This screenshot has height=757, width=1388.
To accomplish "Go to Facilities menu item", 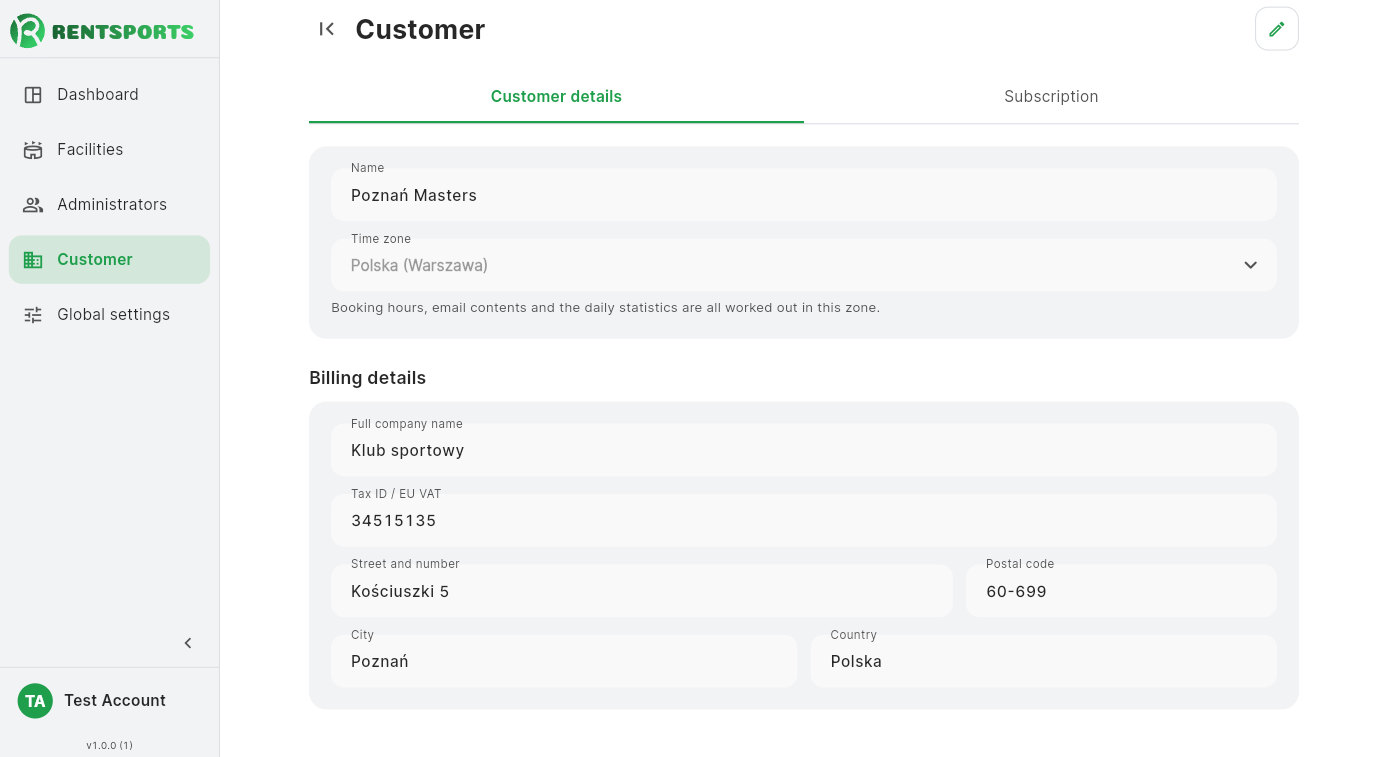I will point(109,150).
